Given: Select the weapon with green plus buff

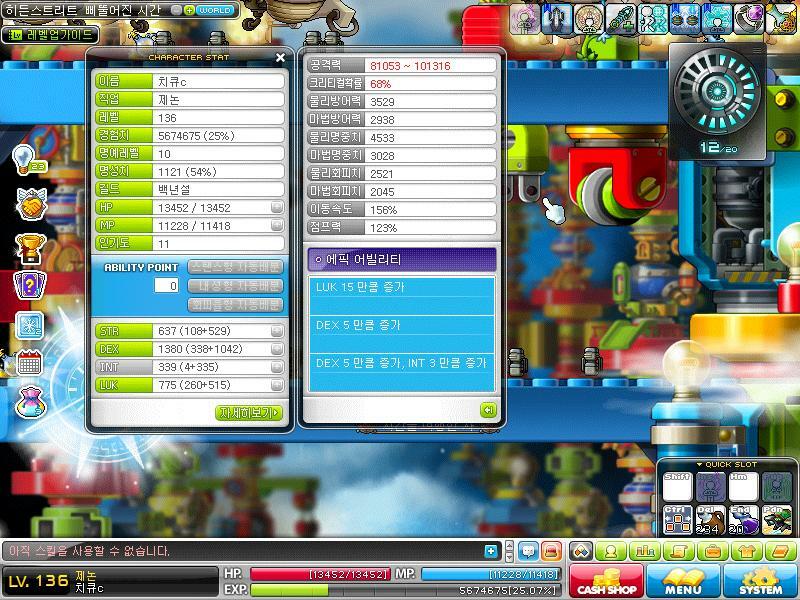Looking at the screenshot, I should click(x=621, y=18).
